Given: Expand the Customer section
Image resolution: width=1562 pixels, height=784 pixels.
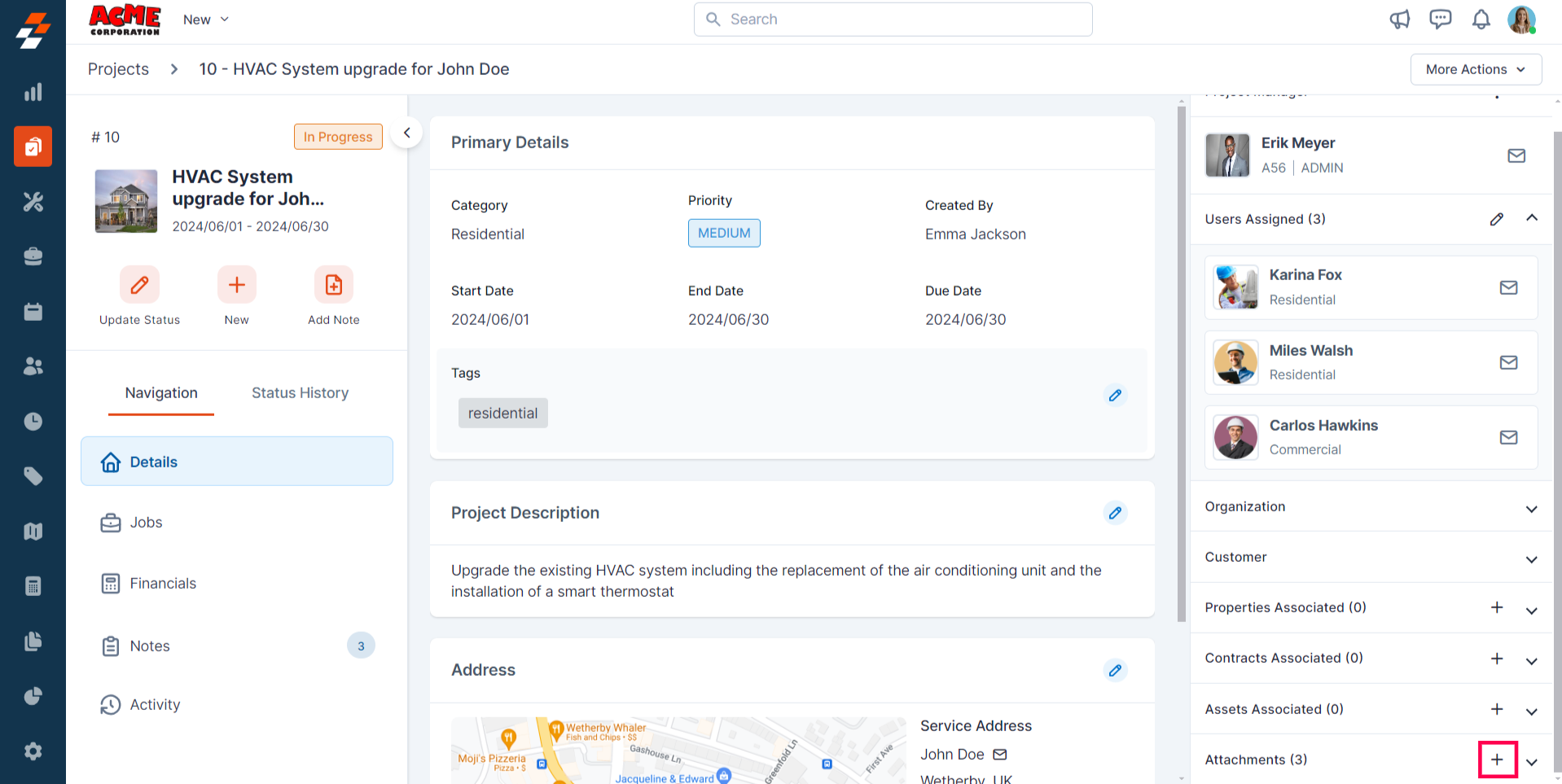Looking at the screenshot, I should tap(1531, 558).
